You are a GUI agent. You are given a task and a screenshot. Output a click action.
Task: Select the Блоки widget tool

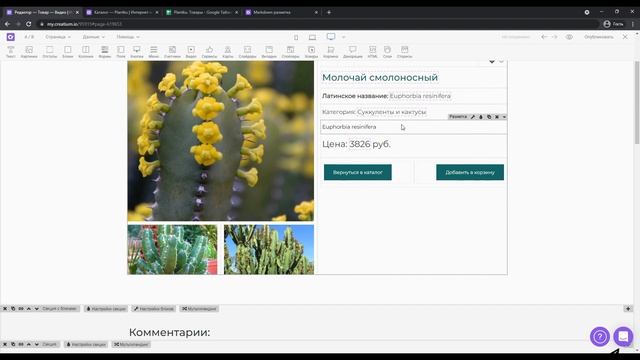coord(68,52)
